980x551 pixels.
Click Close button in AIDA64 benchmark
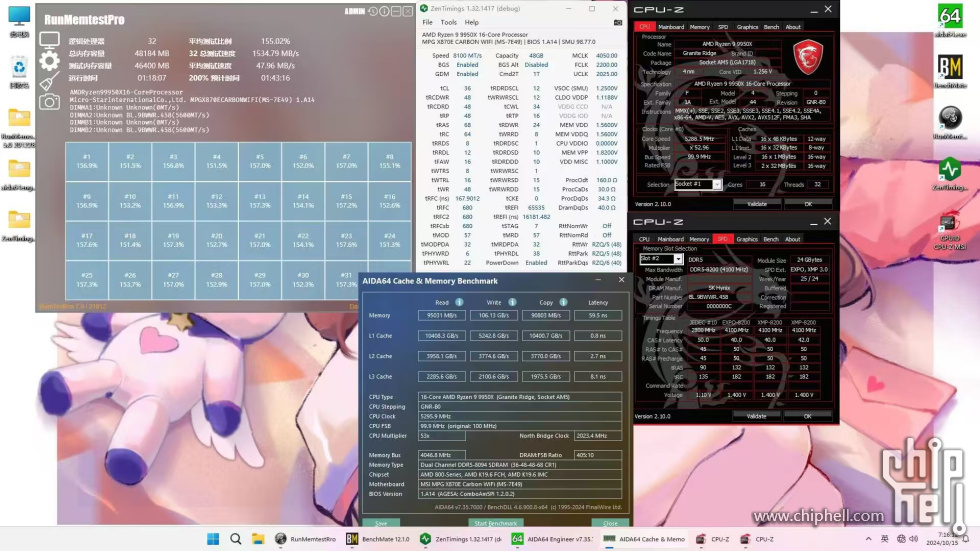(610, 523)
